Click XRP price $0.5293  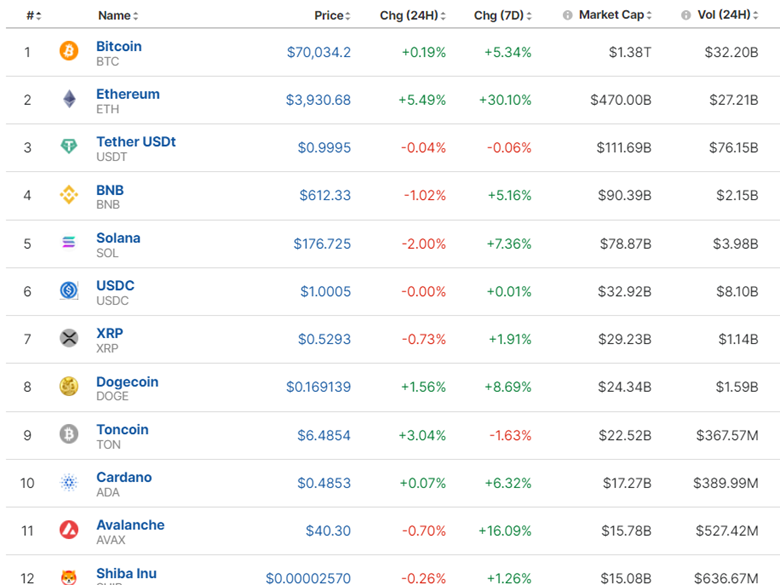(324, 339)
